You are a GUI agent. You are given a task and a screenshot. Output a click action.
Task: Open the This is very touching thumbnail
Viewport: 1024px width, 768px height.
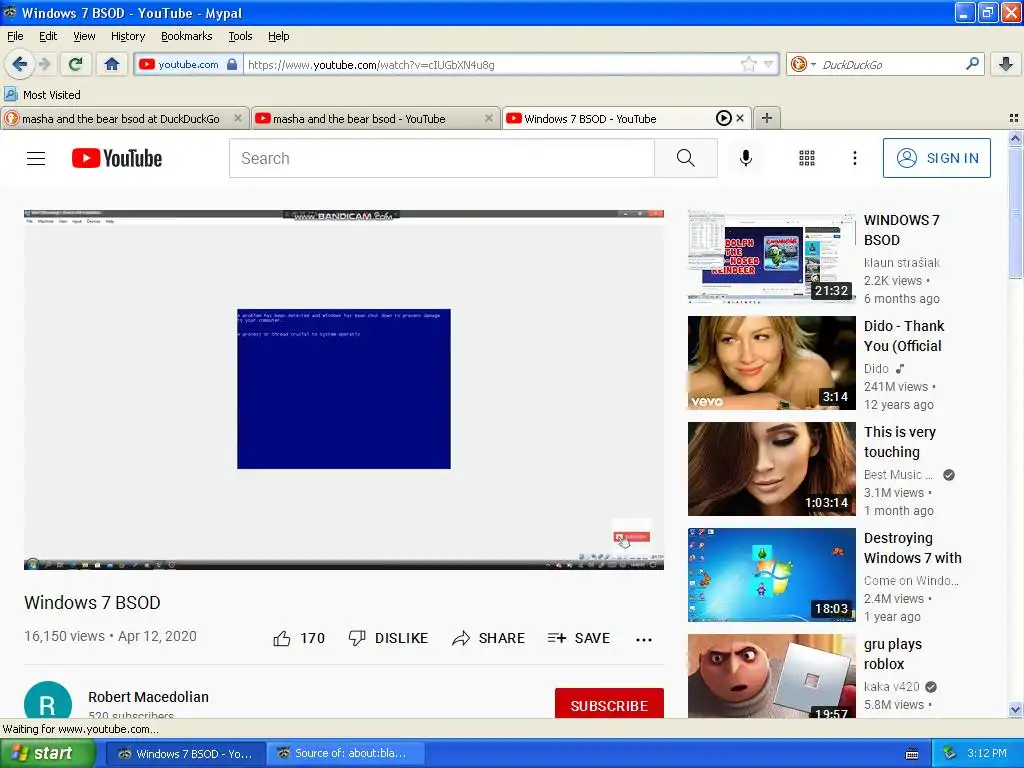771,469
